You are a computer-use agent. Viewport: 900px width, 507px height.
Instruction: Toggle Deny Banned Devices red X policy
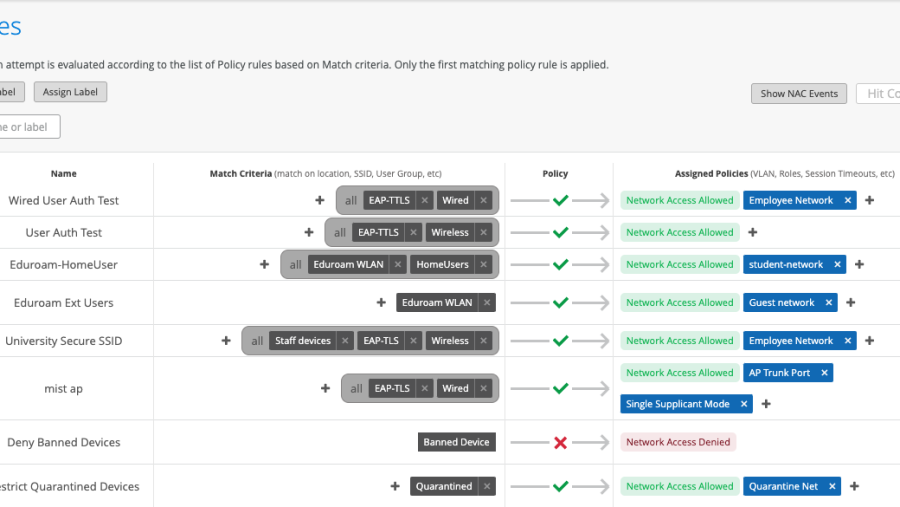click(x=560, y=442)
